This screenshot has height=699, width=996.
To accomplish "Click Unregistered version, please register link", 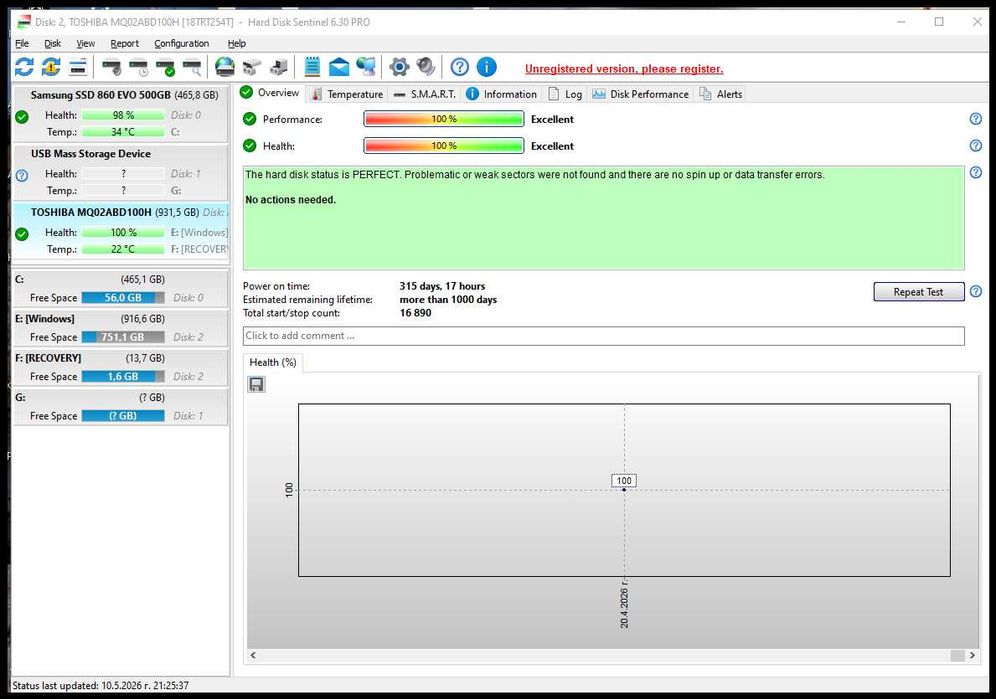I will coord(624,69).
